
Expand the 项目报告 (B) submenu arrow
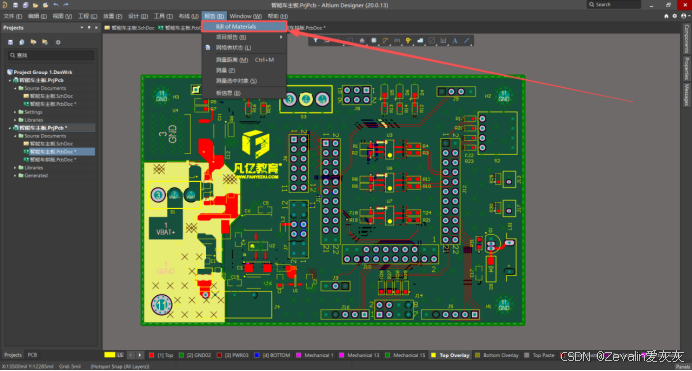pos(281,37)
